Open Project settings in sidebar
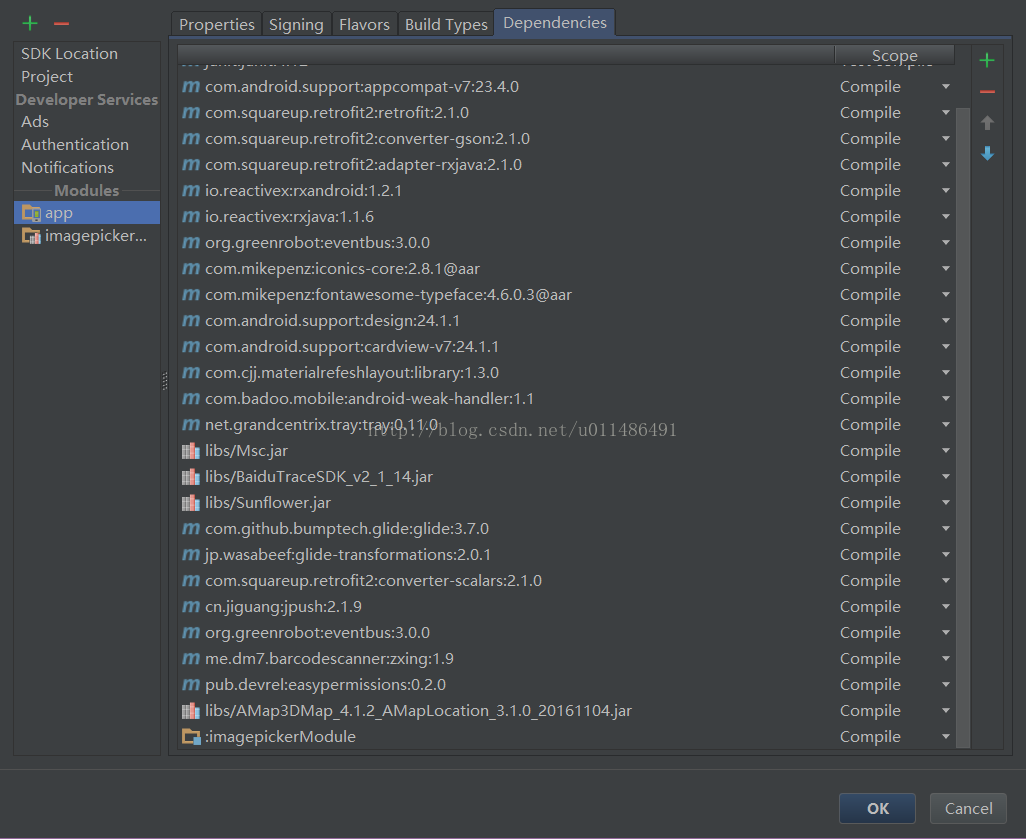The width and height of the screenshot is (1026, 839). [x=47, y=77]
